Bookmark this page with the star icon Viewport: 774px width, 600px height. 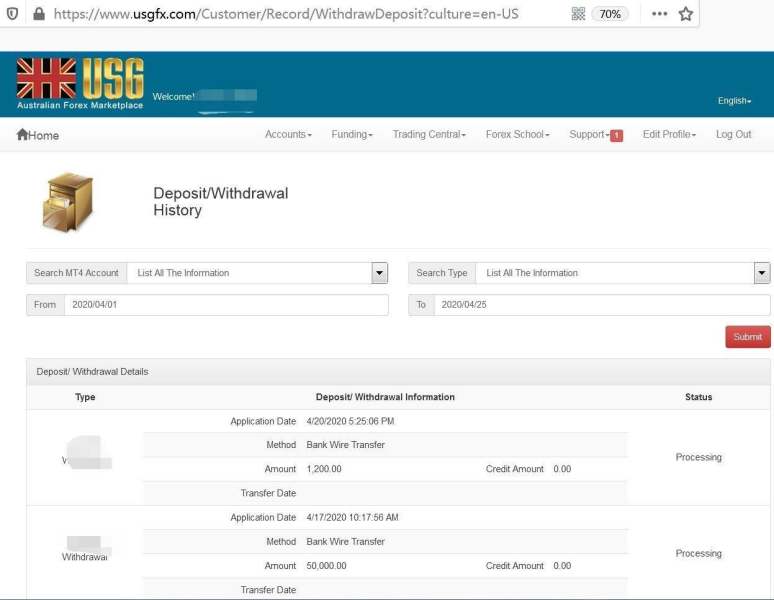point(686,14)
